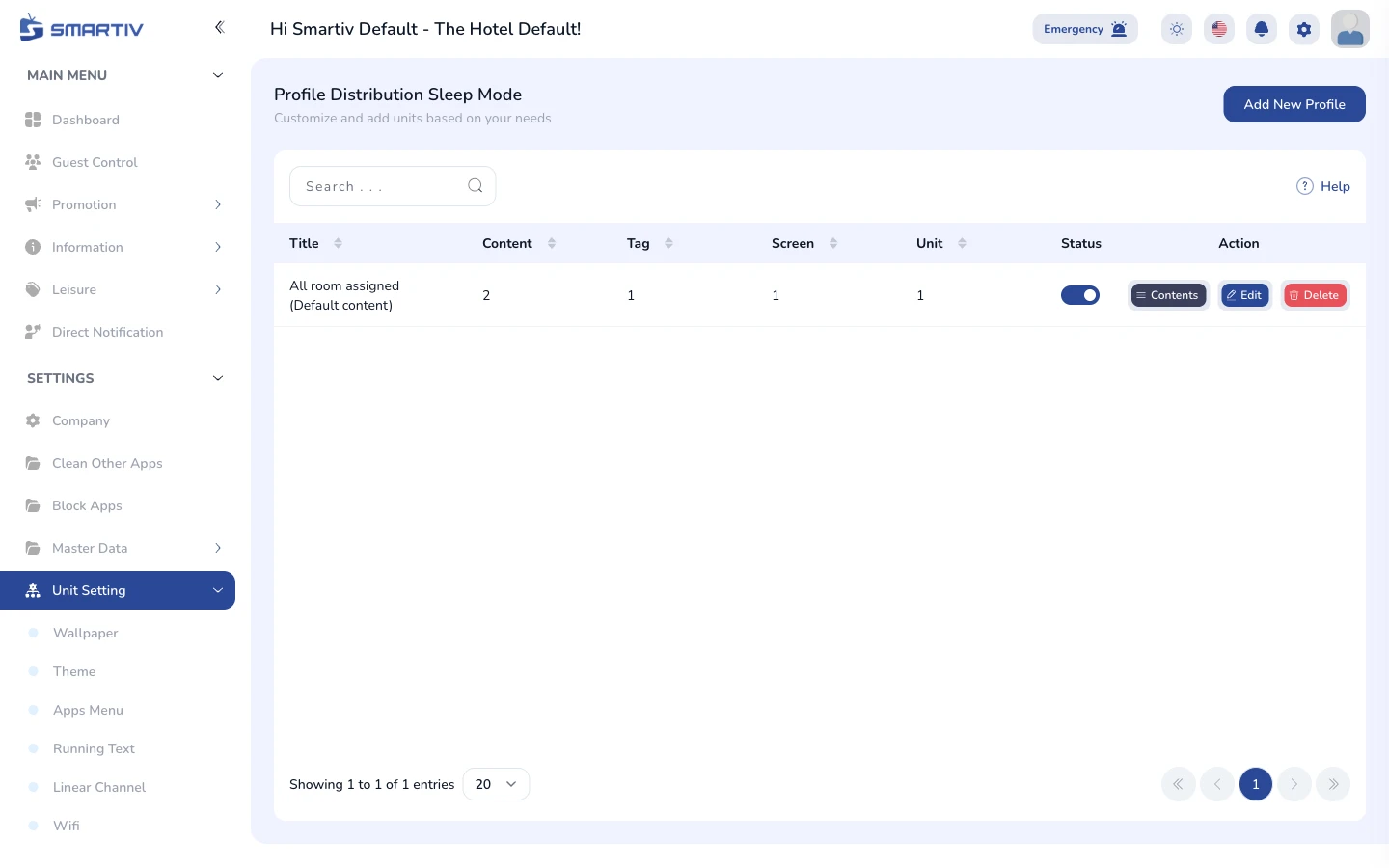Image resolution: width=1389 pixels, height=868 pixels.
Task: Click 'Showing 1 to 1 of 1 entries' text
Action: 371,784
